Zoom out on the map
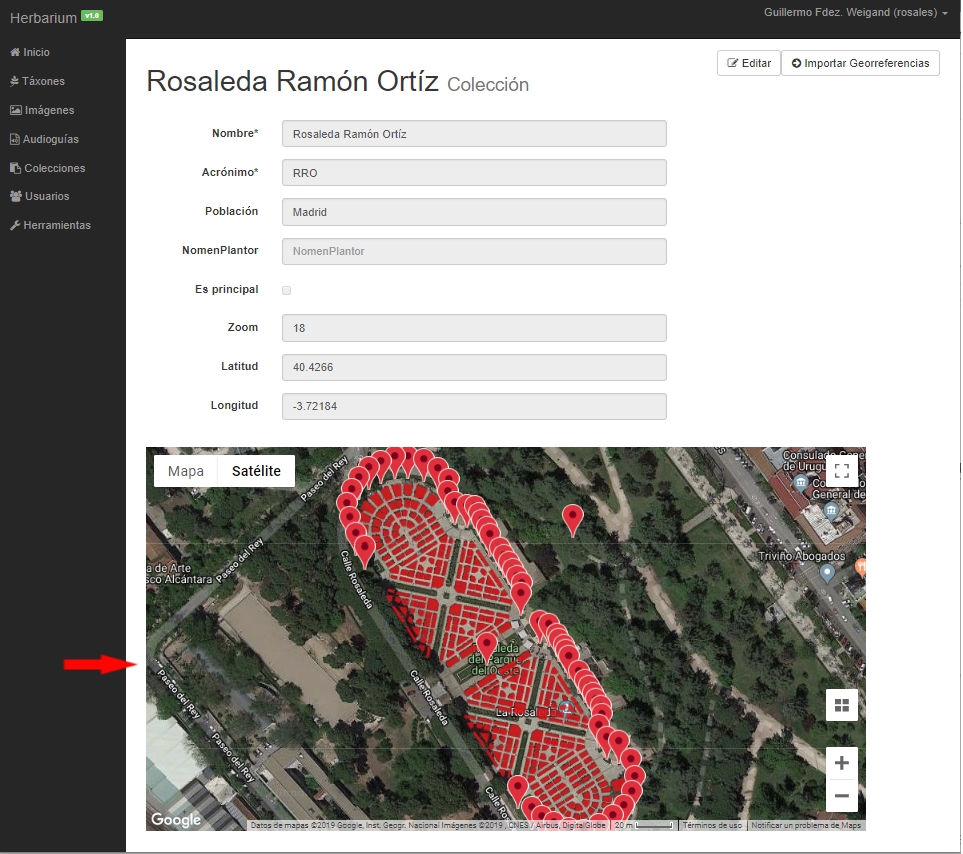 click(841, 796)
